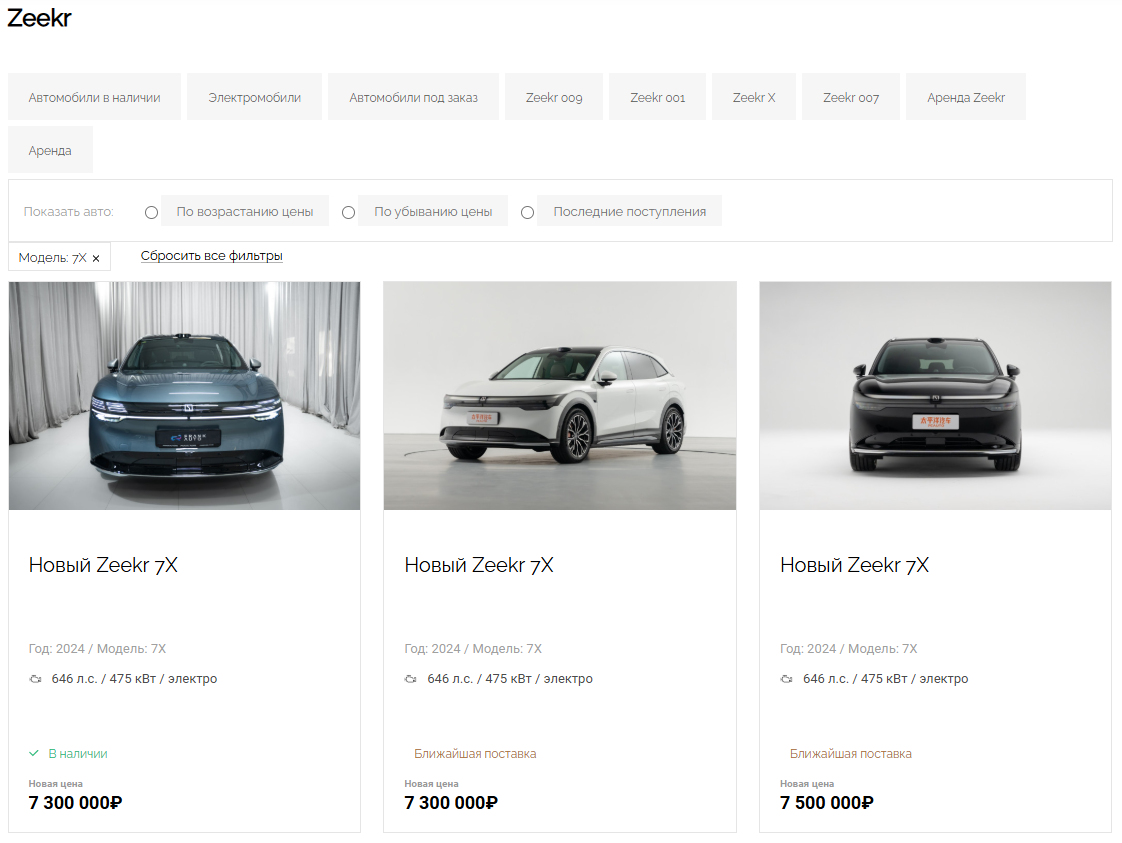The image size is (1122, 843).
Task: Click the engine icon on third car card
Action: [x=786, y=679]
